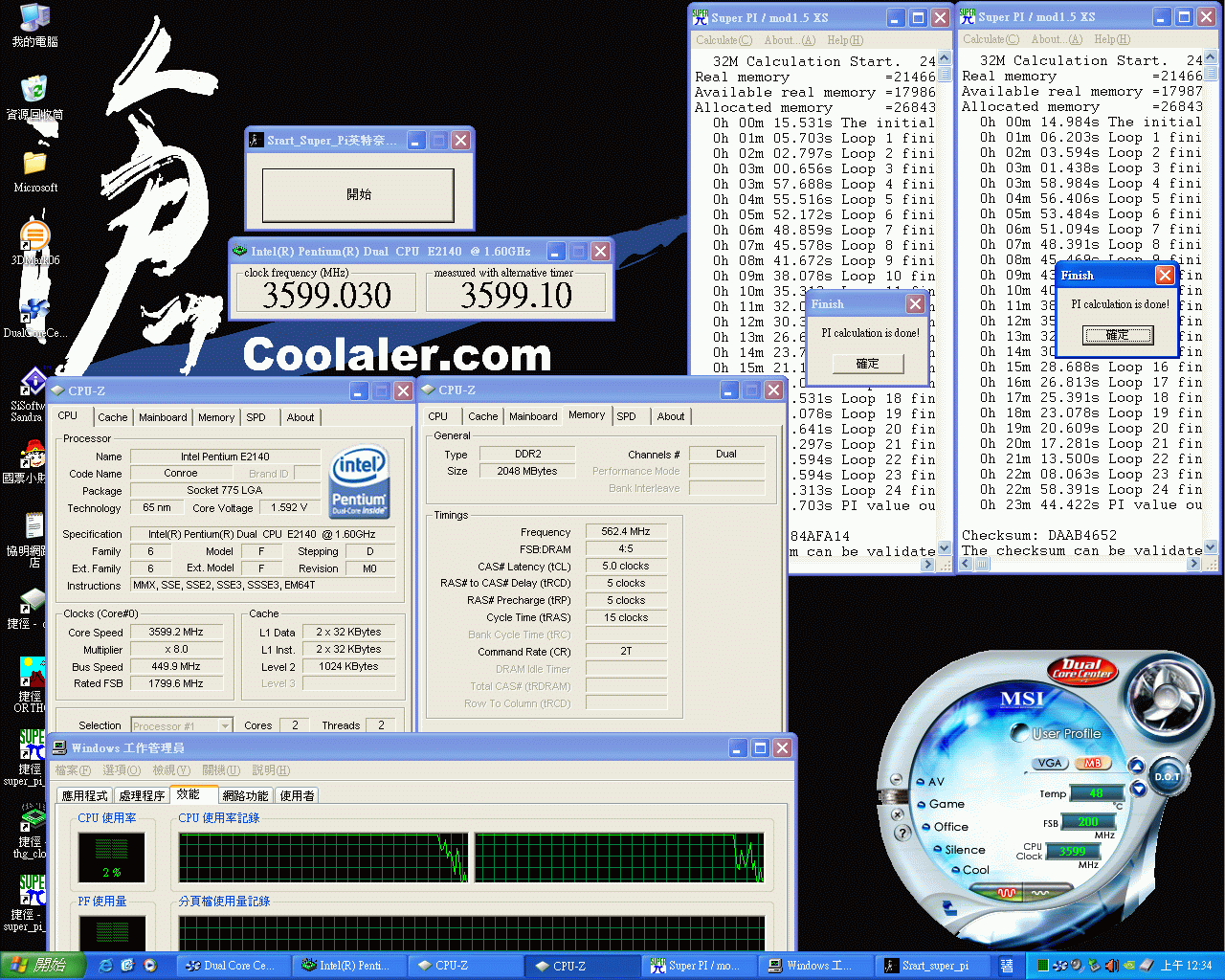Click the language bar icon on the taskbar

coord(1007,966)
